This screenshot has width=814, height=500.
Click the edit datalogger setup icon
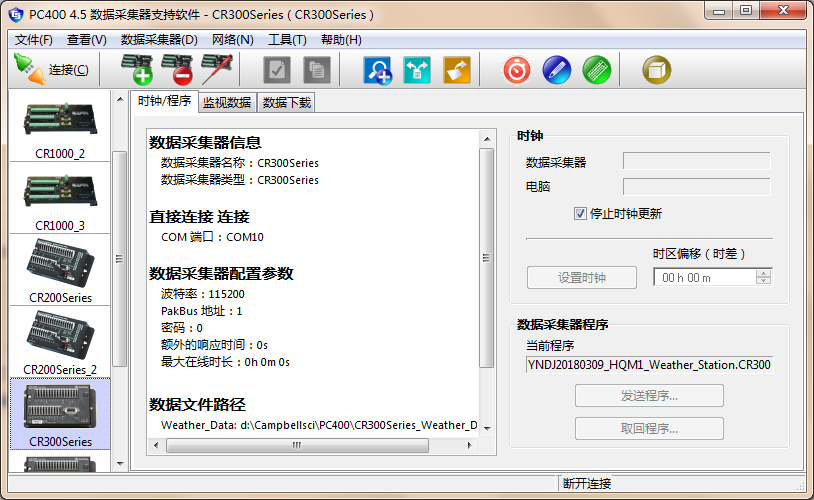[x=217, y=69]
